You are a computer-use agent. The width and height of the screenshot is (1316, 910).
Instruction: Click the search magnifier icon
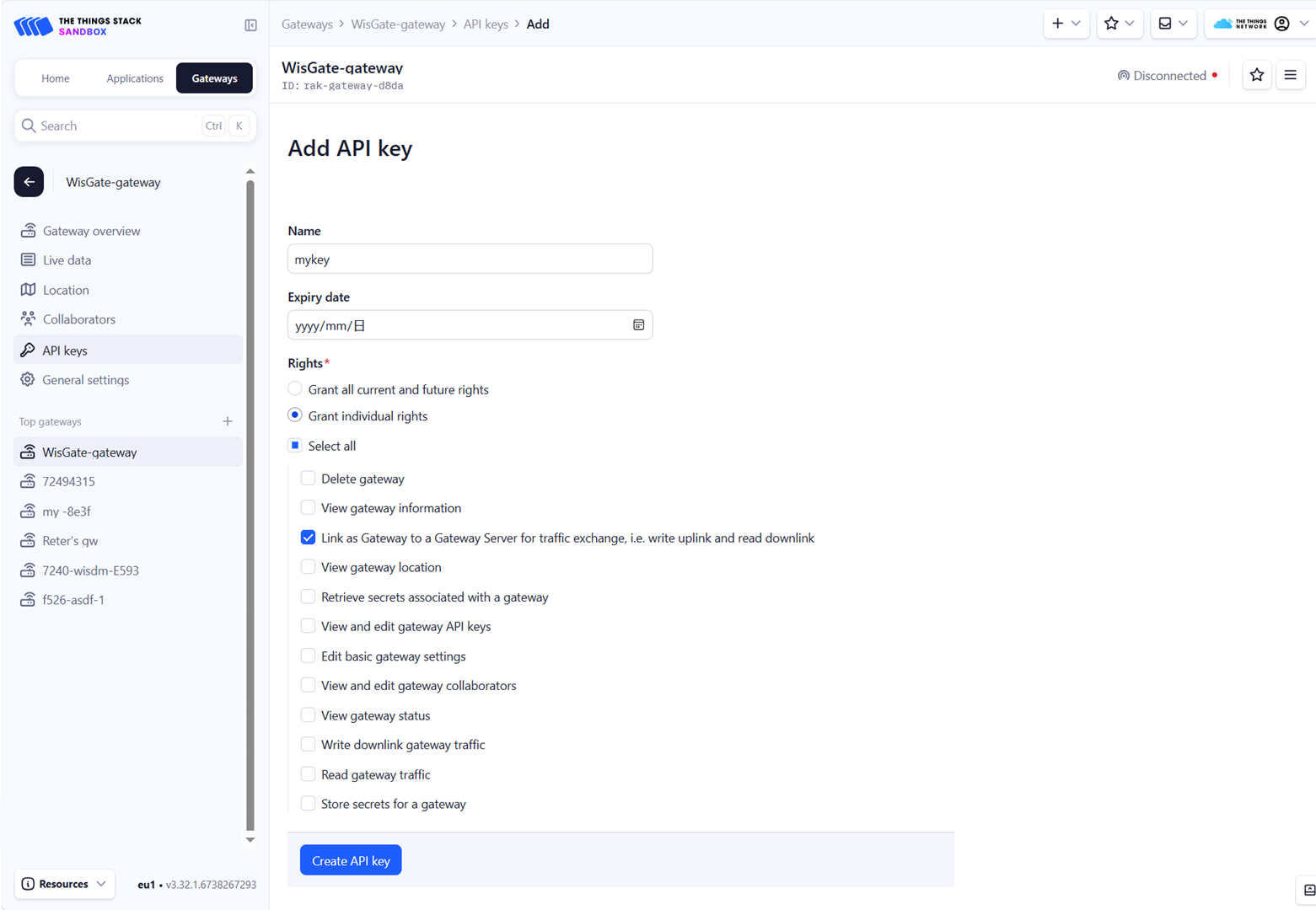tap(29, 126)
